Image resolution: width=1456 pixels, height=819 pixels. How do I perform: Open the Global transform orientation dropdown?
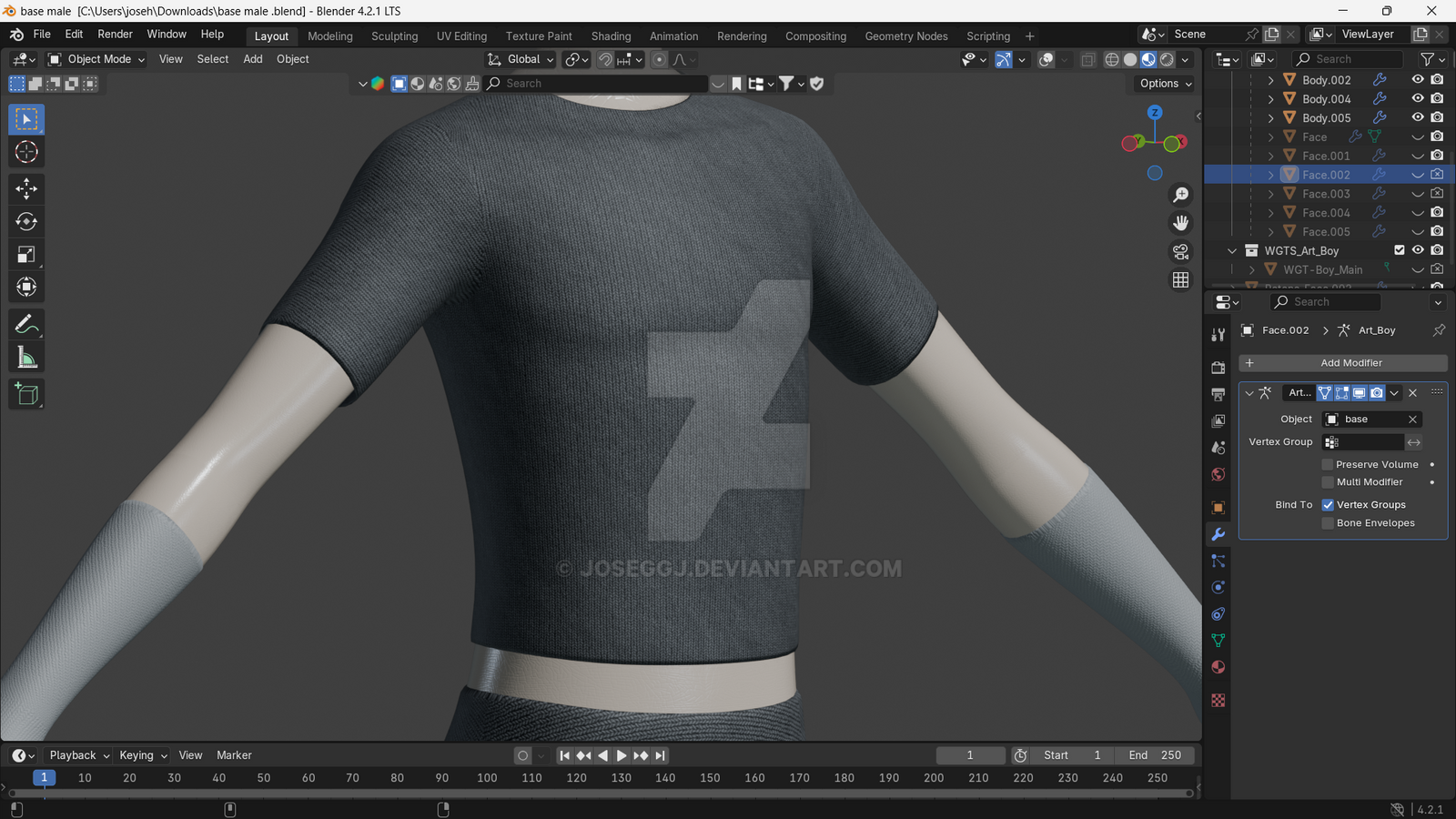point(521,59)
